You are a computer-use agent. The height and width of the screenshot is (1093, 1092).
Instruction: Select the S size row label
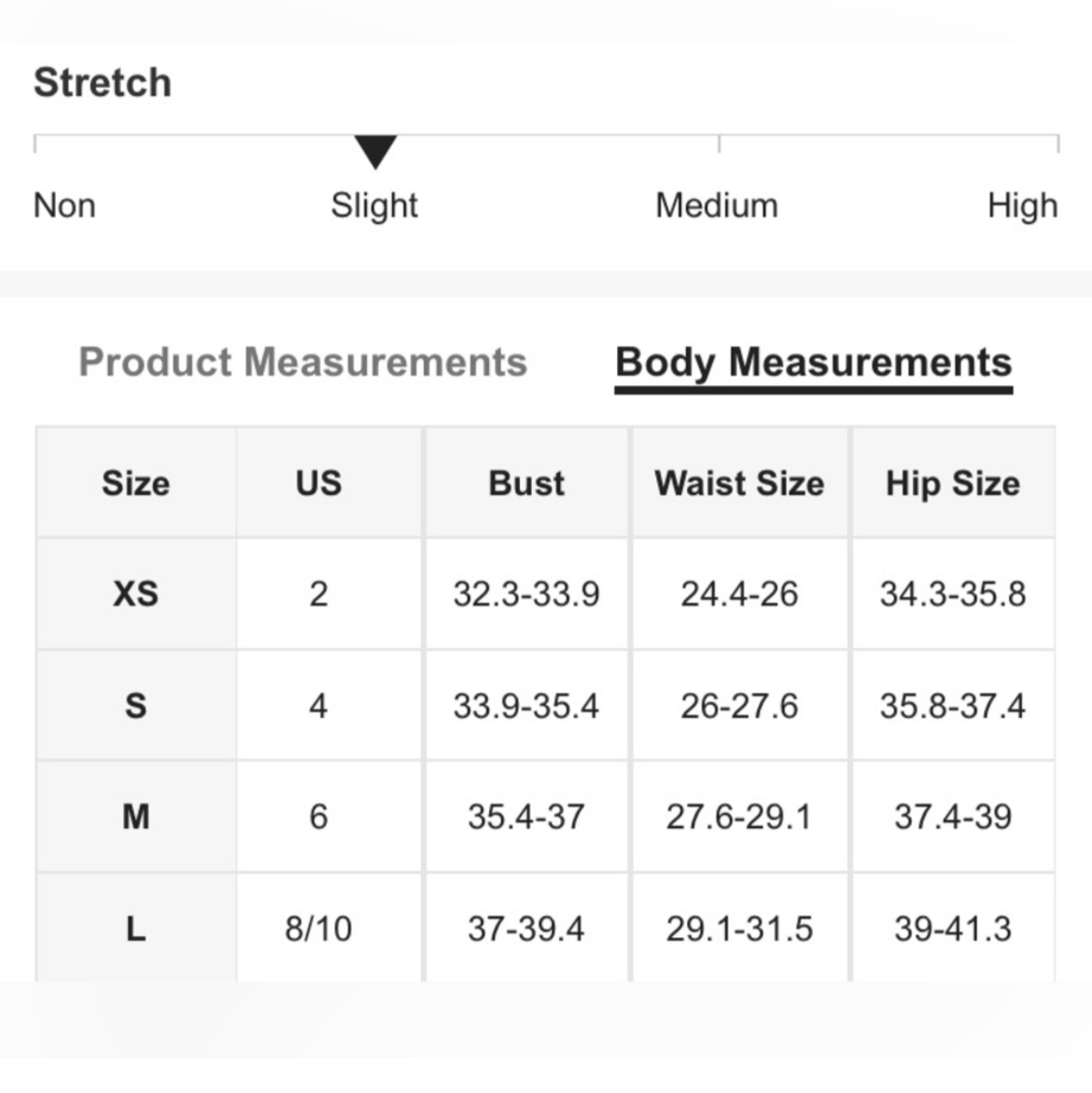pos(136,706)
